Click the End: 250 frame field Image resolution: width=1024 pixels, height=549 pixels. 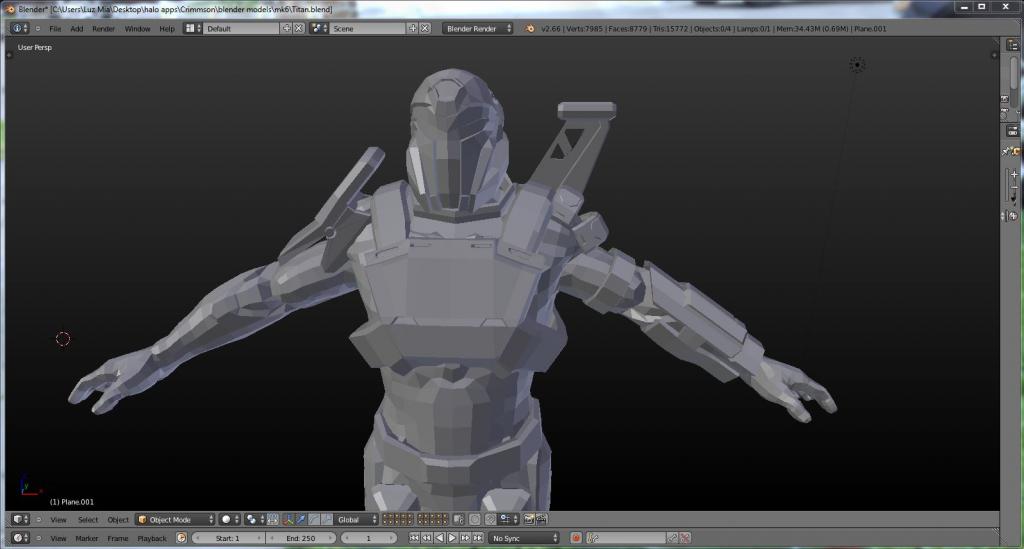pyautogui.click(x=302, y=538)
